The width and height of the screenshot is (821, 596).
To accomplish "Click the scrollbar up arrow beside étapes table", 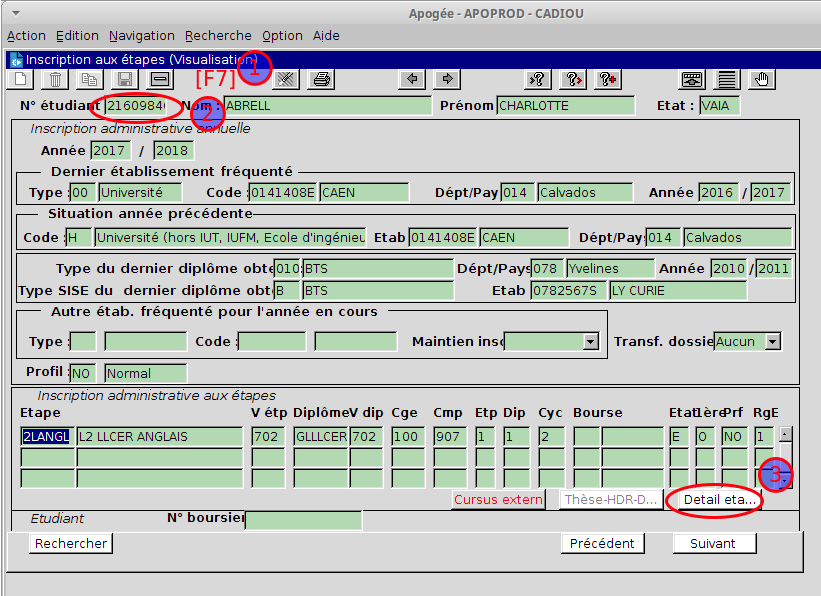I will pos(785,434).
